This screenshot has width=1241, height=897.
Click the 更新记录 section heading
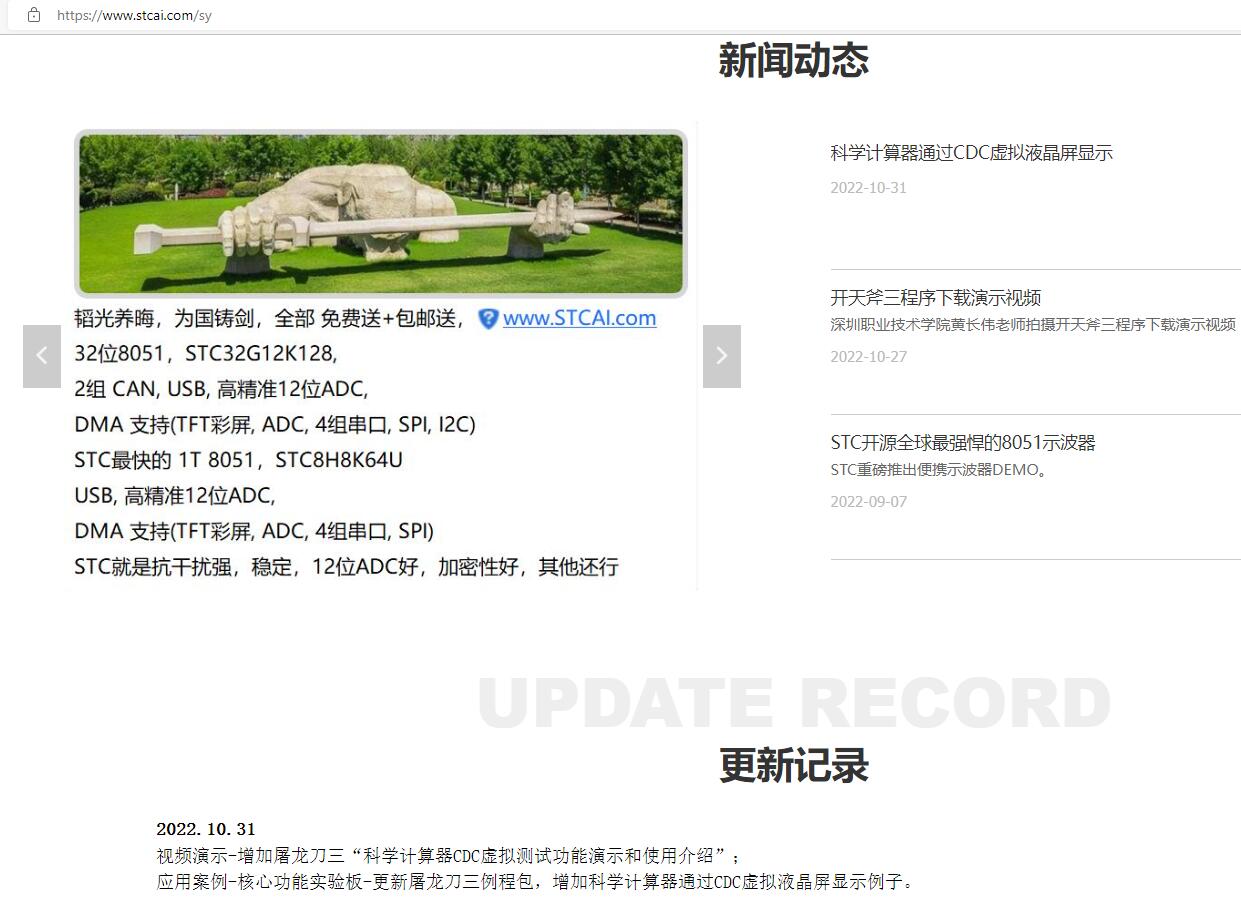click(793, 766)
